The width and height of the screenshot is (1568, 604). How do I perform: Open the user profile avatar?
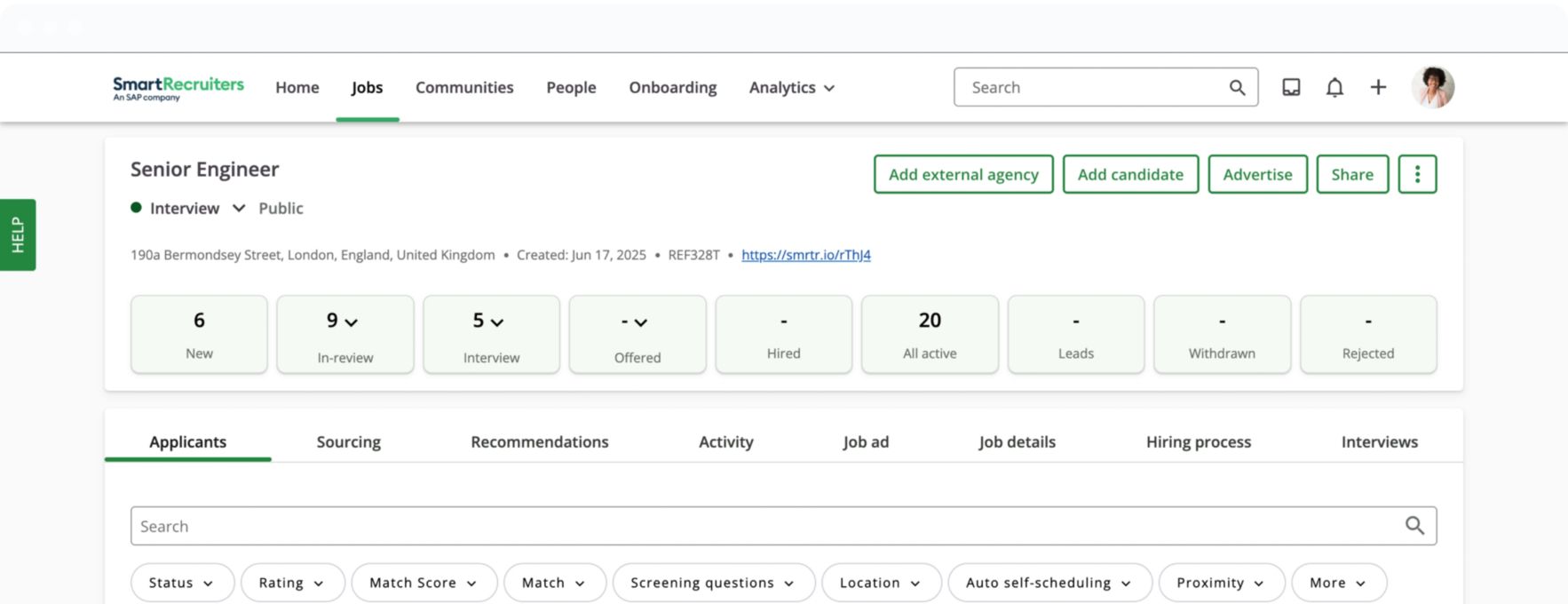click(1432, 87)
